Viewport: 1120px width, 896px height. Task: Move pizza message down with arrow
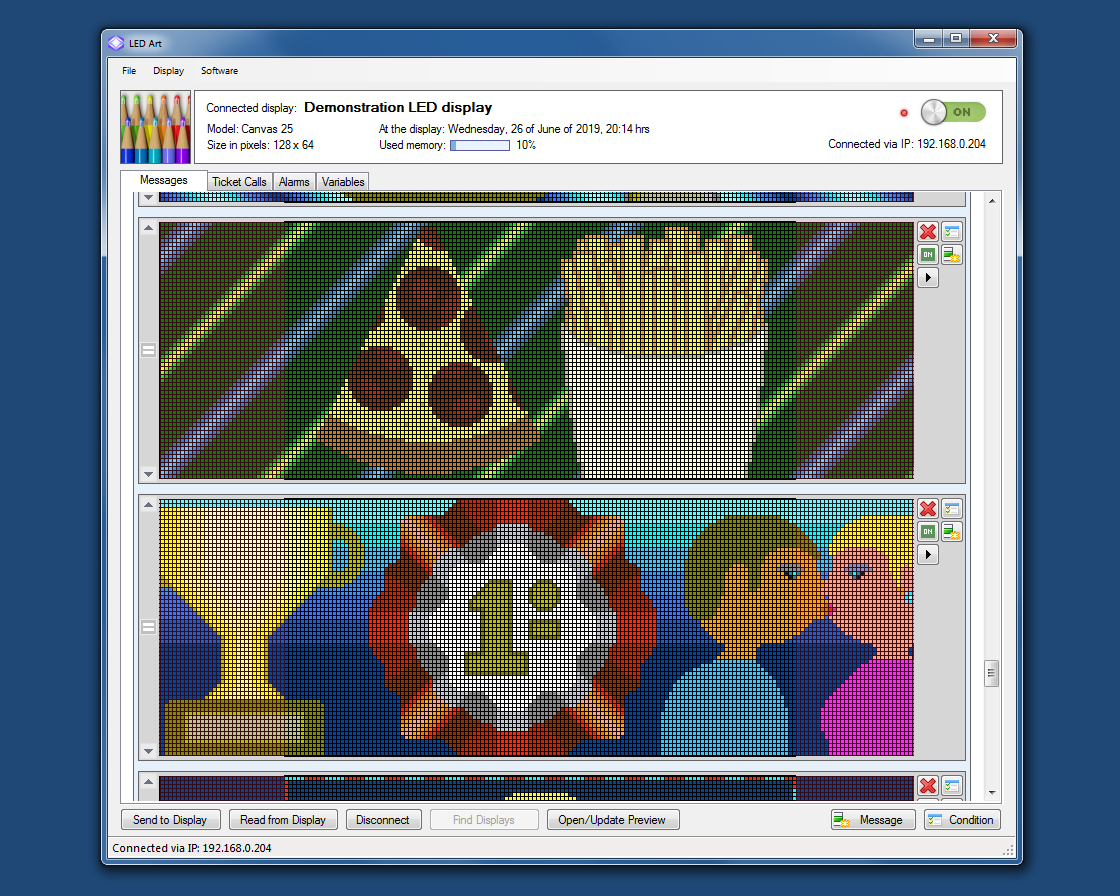click(x=149, y=474)
